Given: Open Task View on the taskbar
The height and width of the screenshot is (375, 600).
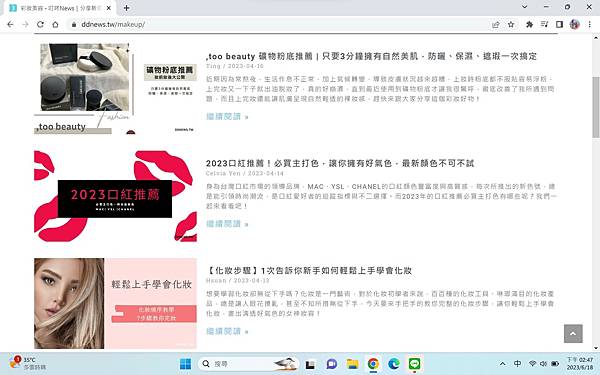Looking at the screenshot, I should [x=310, y=364].
